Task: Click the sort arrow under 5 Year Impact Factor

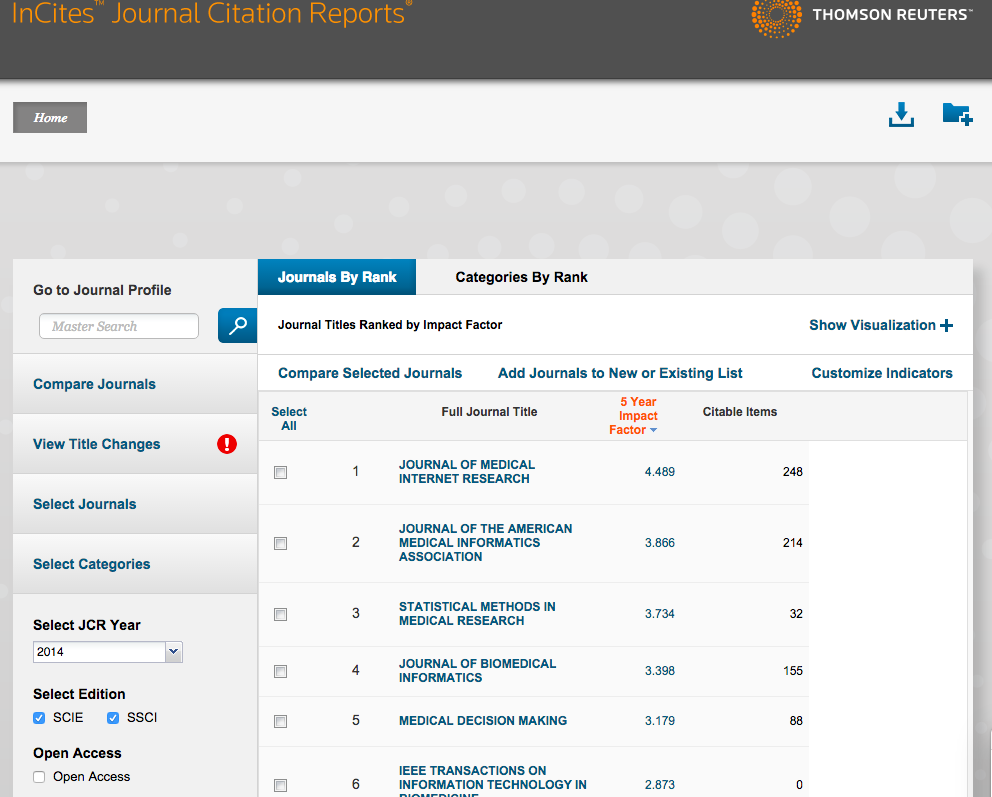Action: point(653,430)
